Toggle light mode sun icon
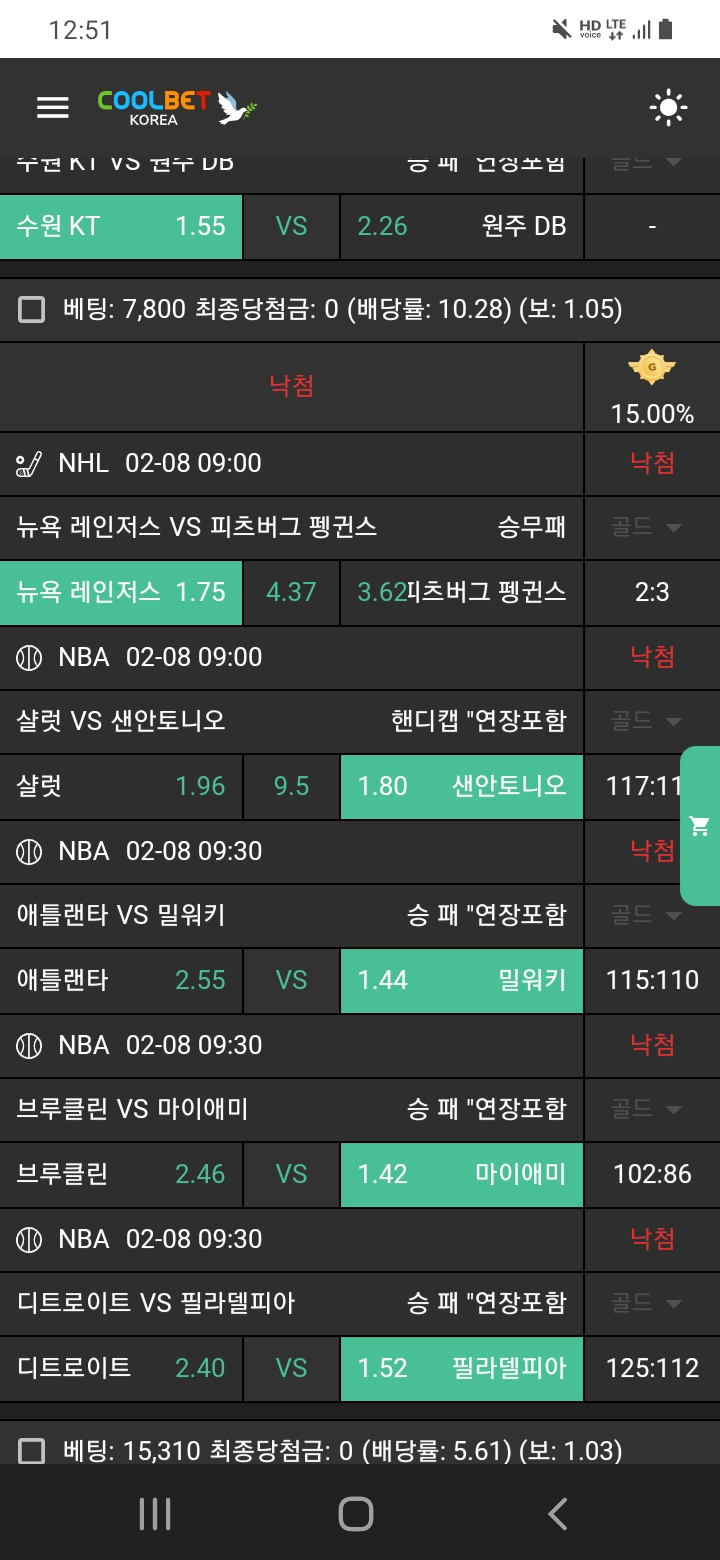 tap(668, 107)
